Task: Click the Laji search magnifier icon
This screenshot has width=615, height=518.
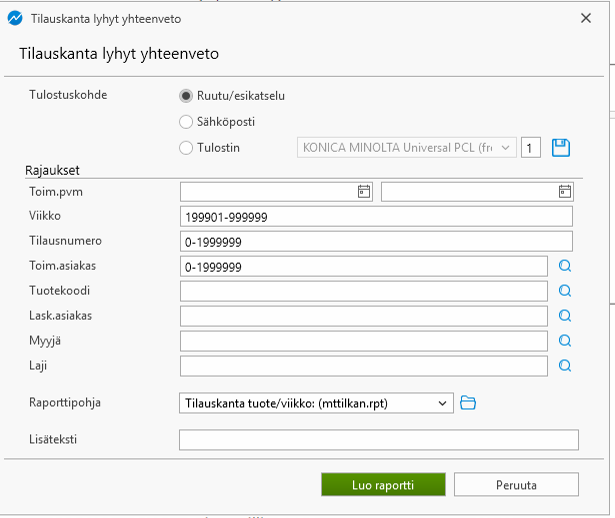Action: pos(564,366)
